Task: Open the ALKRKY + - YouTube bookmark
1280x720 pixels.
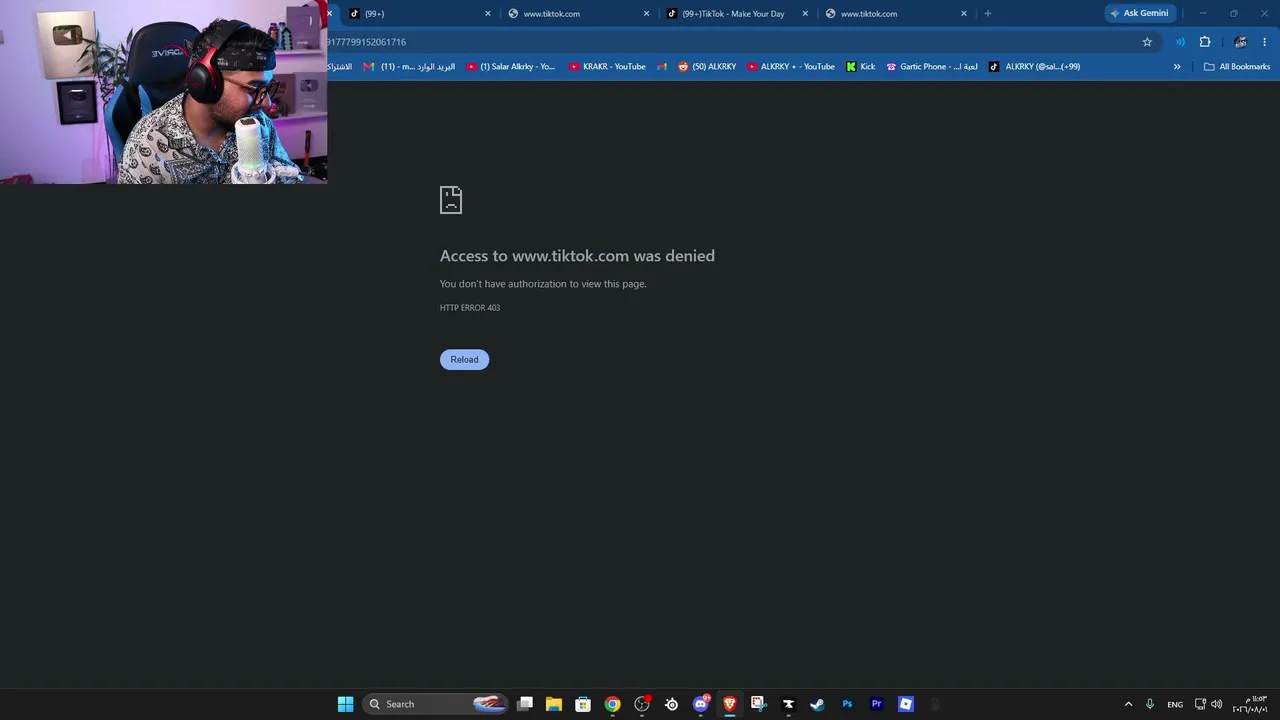Action: click(791, 67)
